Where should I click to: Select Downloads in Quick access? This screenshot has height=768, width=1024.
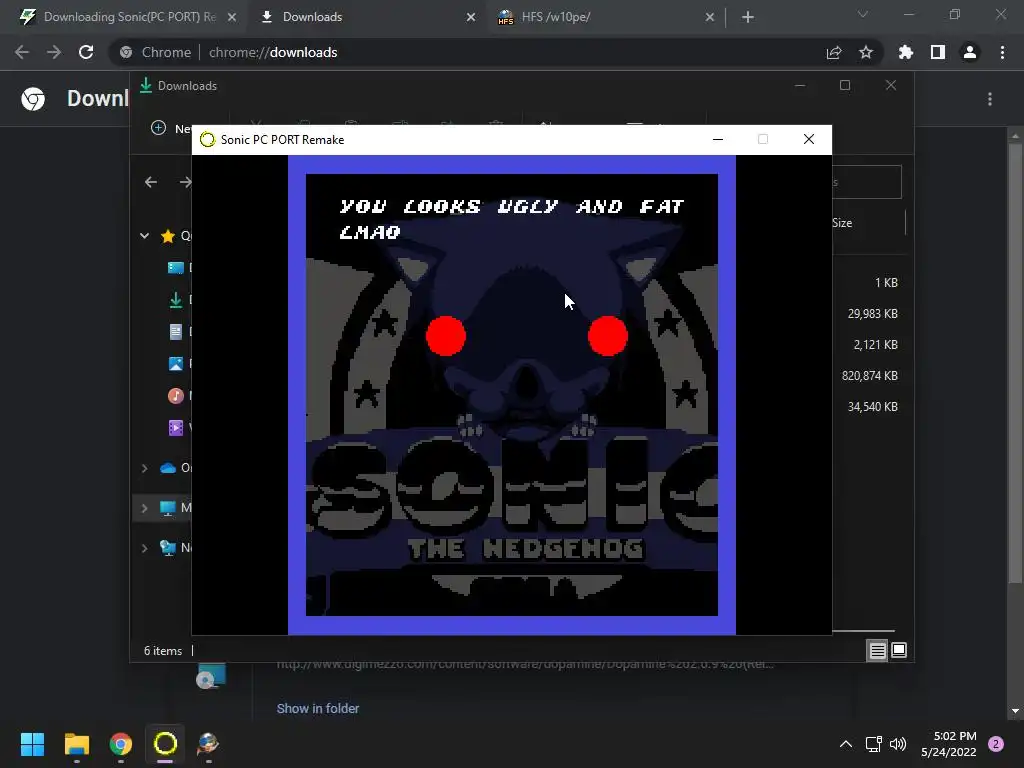click(x=176, y=300)
